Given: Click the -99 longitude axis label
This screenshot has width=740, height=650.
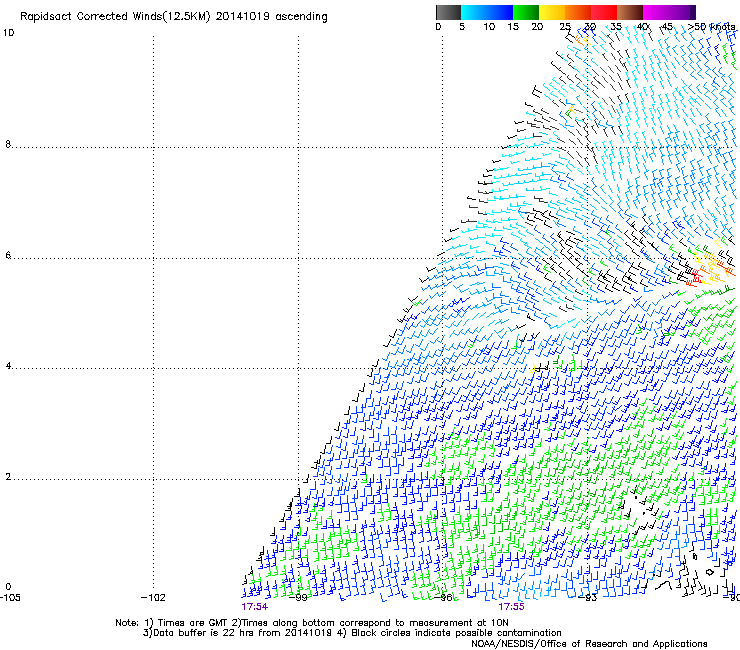Looking at the screenshot, I should click(298, 598).
